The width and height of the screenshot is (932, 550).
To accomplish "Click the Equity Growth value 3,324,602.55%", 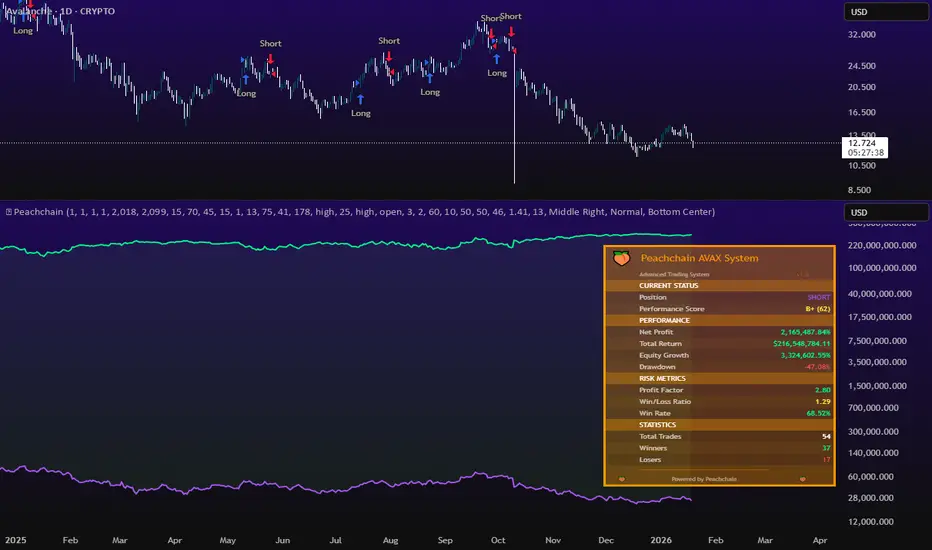I will (805, 355).
